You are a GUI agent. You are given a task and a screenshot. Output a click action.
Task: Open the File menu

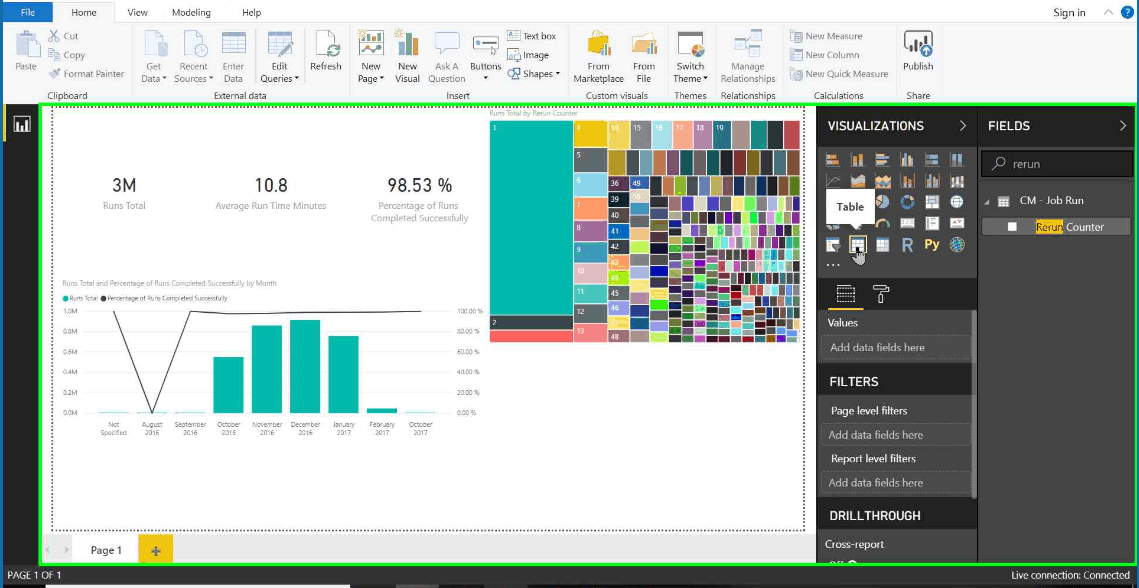point(28,13)
